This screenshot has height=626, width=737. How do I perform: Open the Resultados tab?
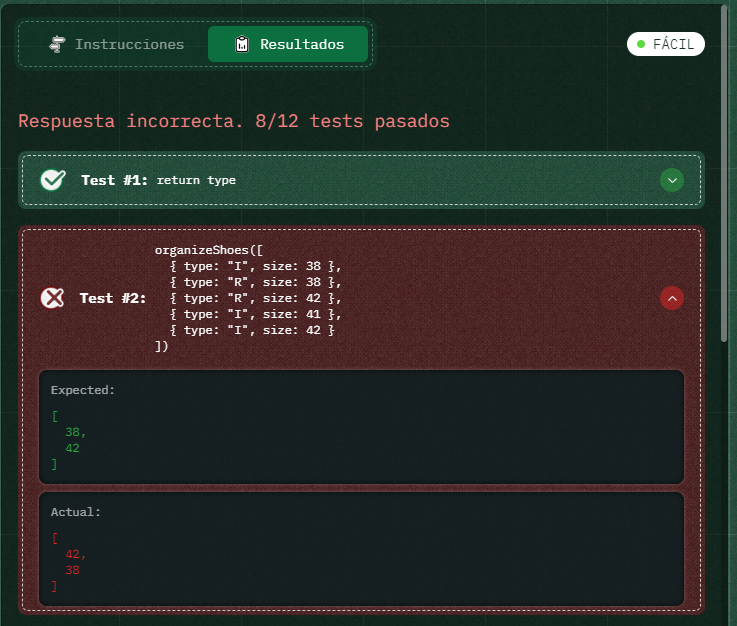click(x=288, y=44)
